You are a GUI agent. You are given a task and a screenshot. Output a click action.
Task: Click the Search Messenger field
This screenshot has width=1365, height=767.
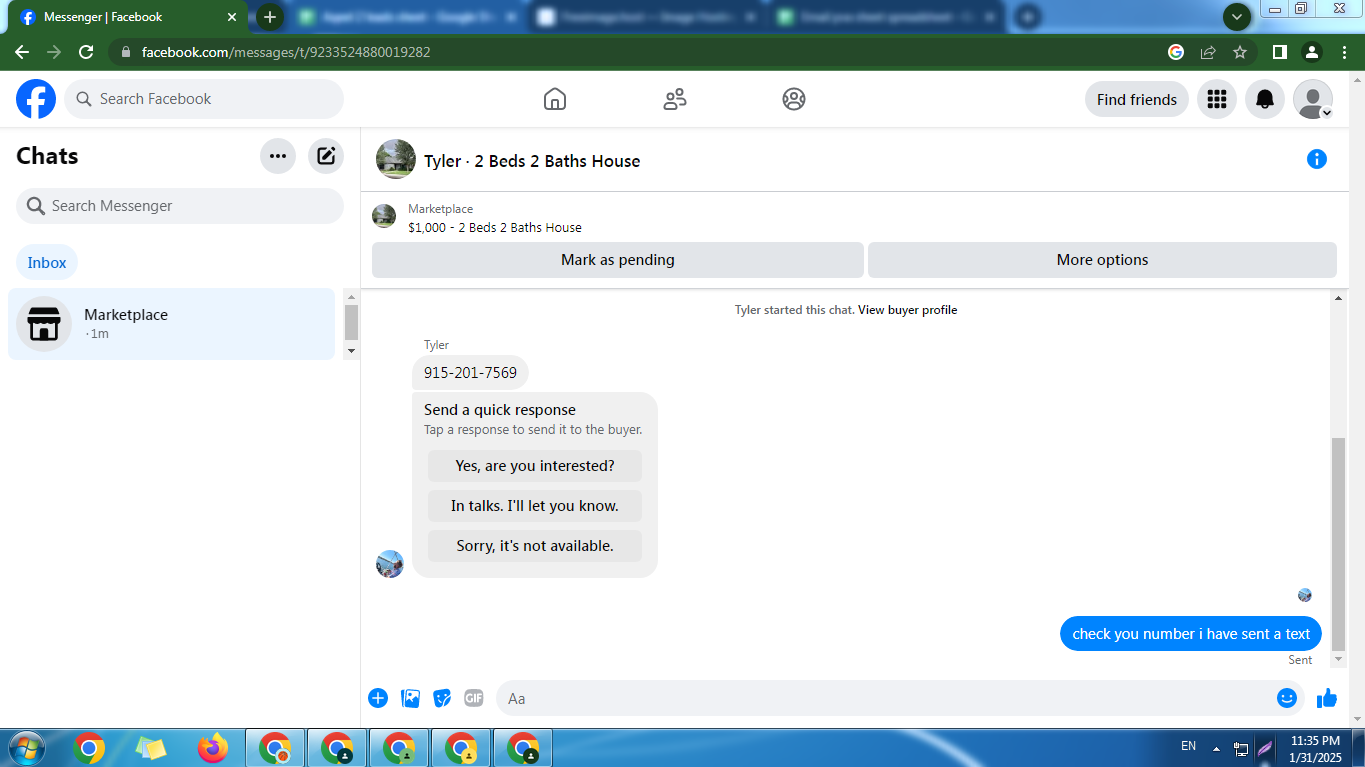[x=180, y=206]
